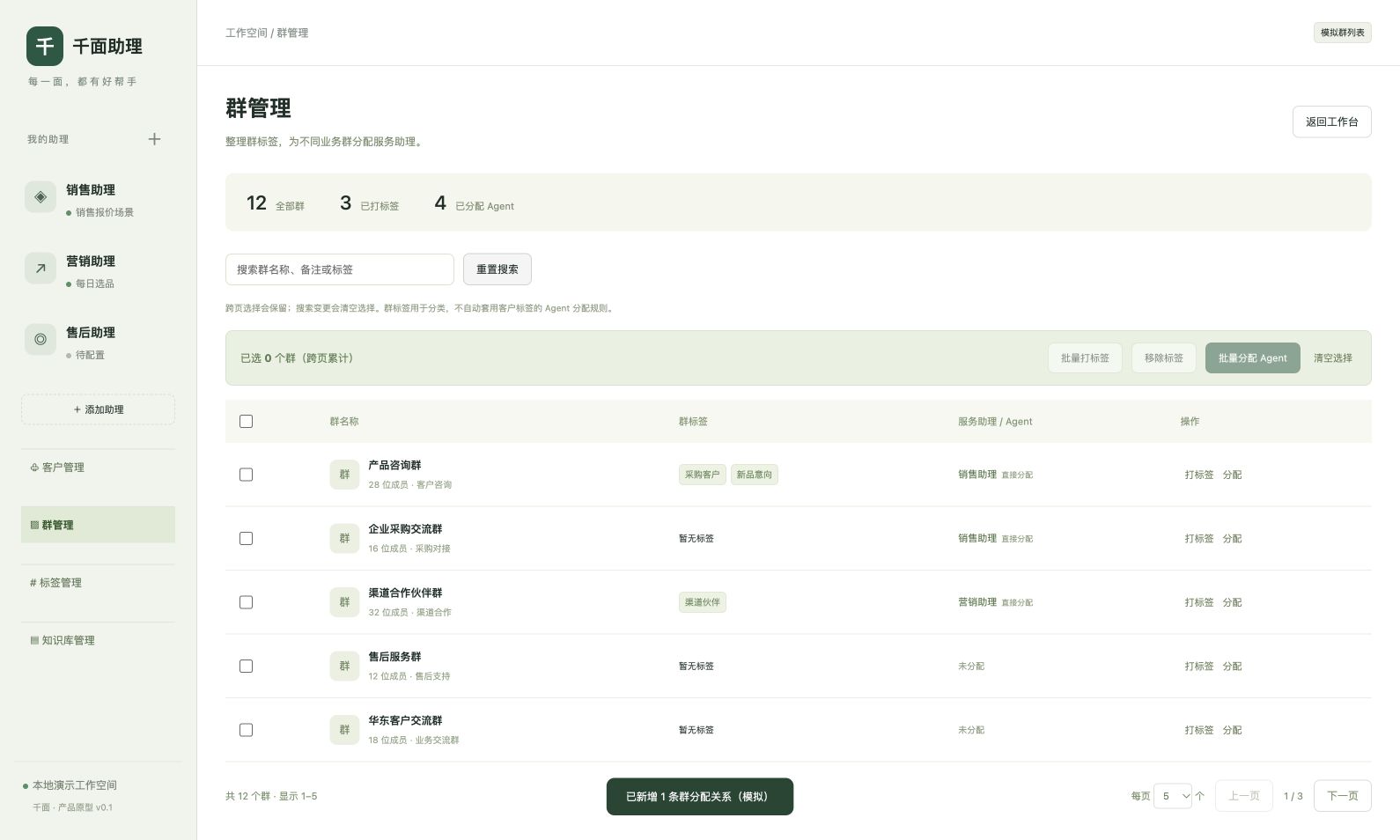This screenshot has width=1400, height=840.
Task: Toggle the select-all checkbox in table header
Action: (246, 422)
